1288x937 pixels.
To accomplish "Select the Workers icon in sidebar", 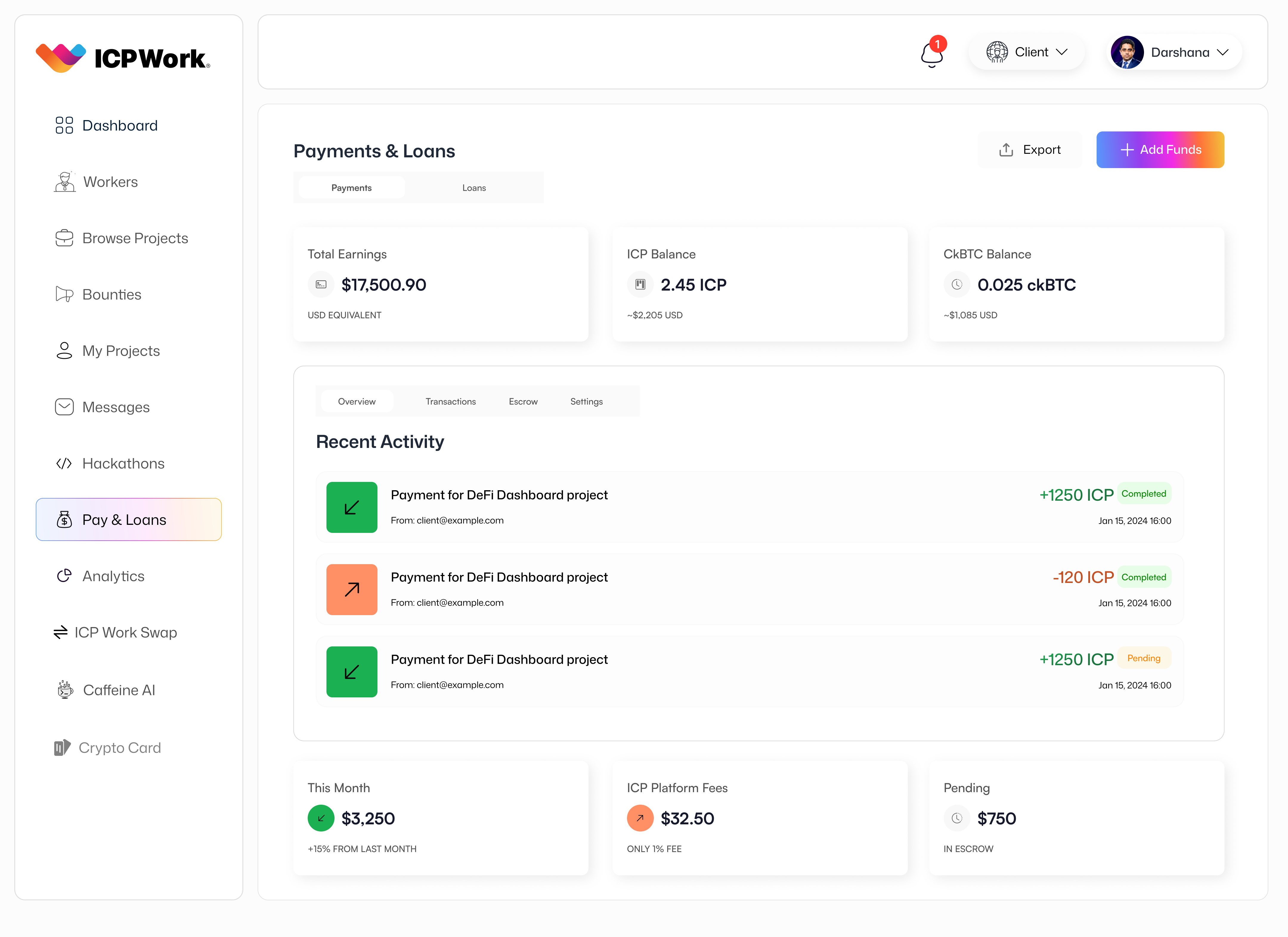I will coord(64,181).
